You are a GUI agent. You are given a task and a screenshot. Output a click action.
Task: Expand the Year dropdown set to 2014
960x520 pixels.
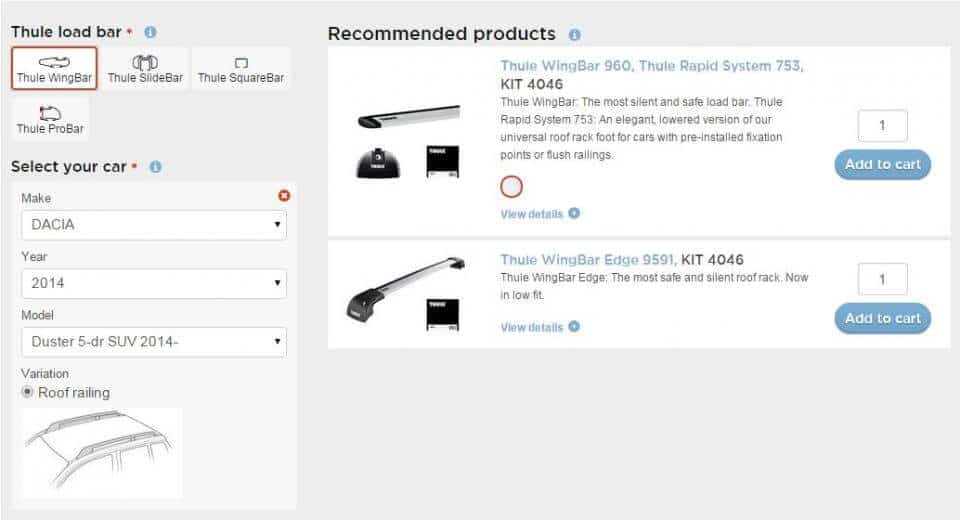pyautogui.click(x=154, y=283)
